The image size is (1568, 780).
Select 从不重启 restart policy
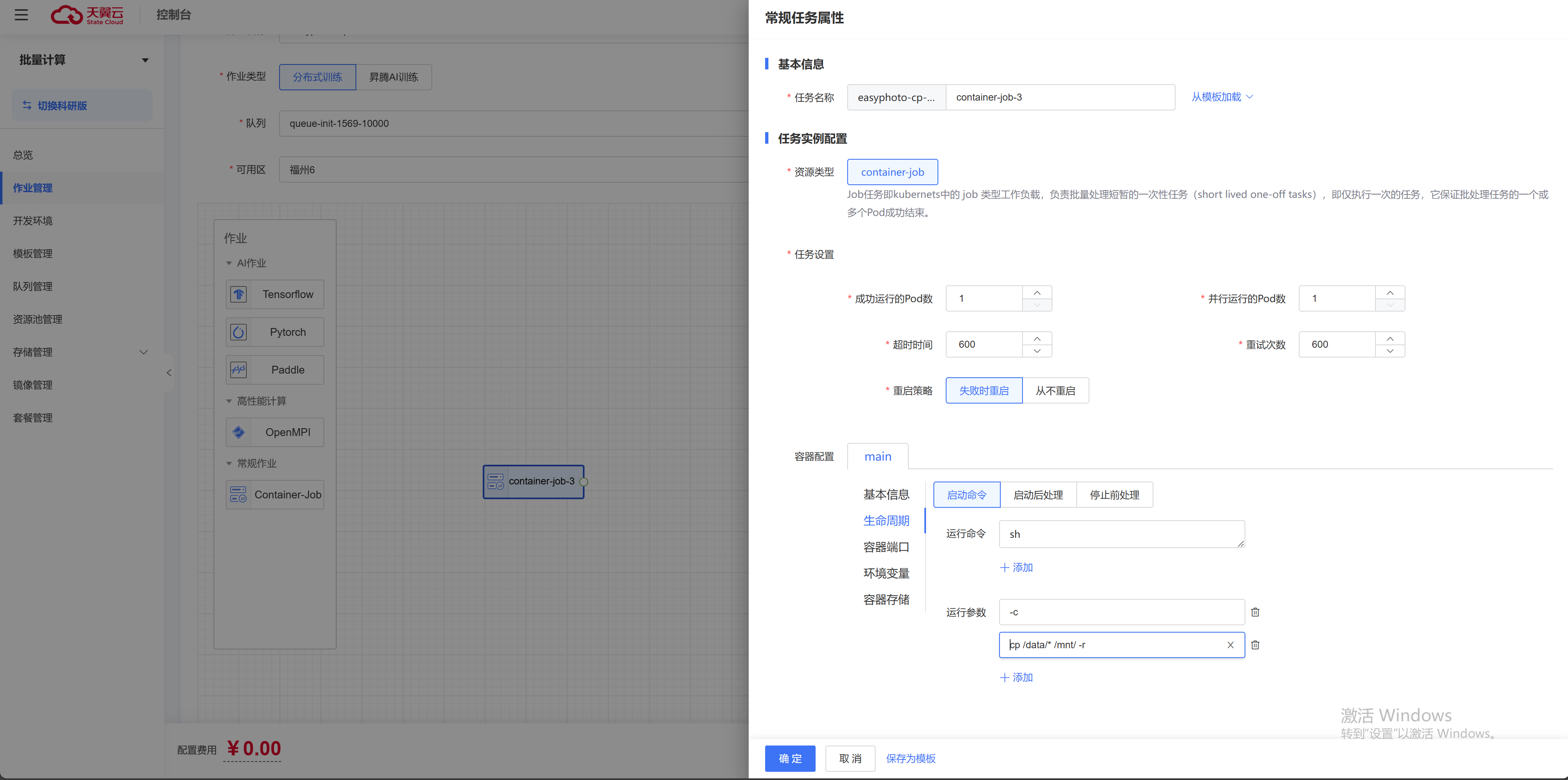coord(1055,391)
